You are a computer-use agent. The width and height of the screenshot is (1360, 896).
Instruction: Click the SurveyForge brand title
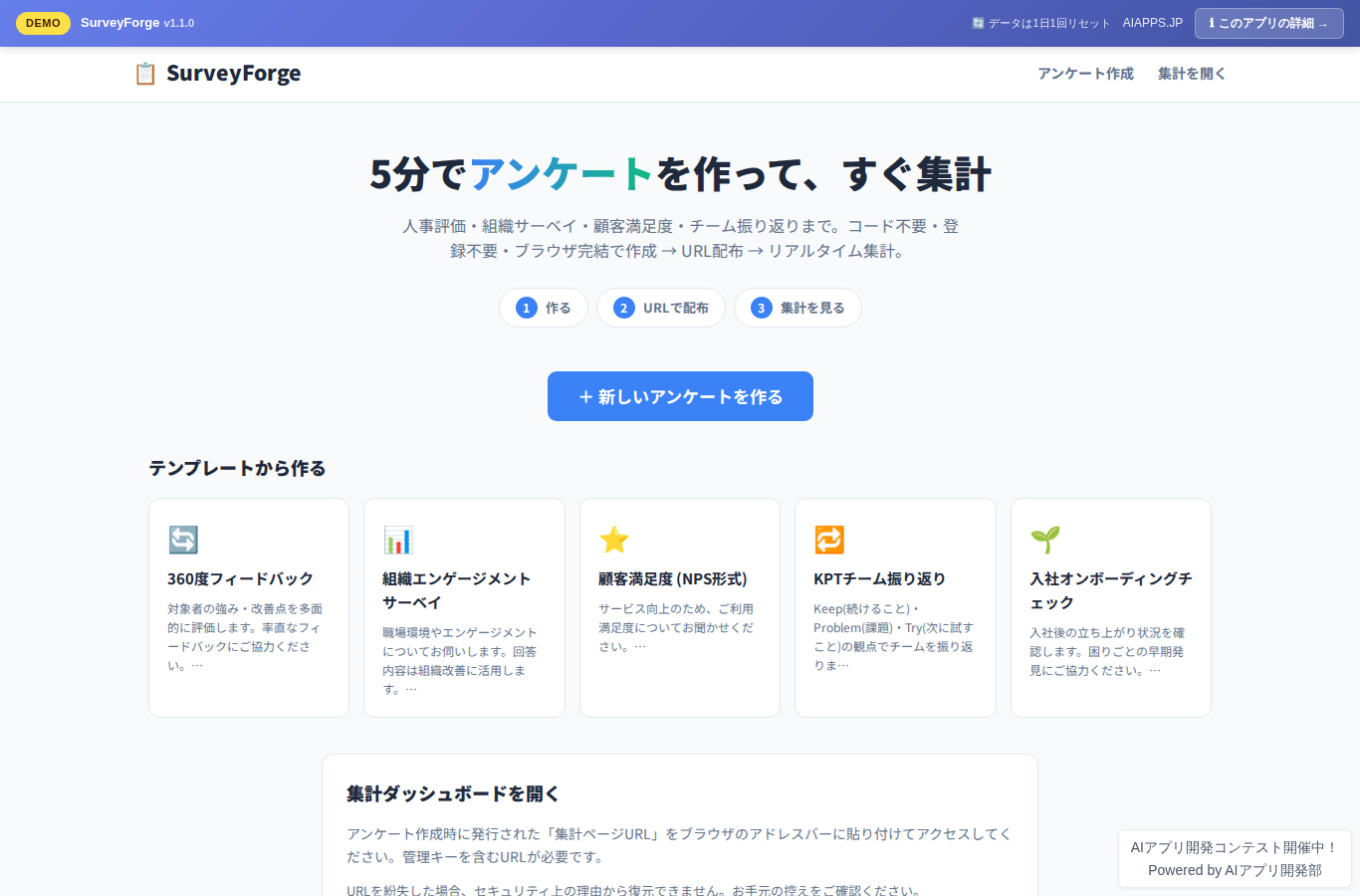coord(233,74)
